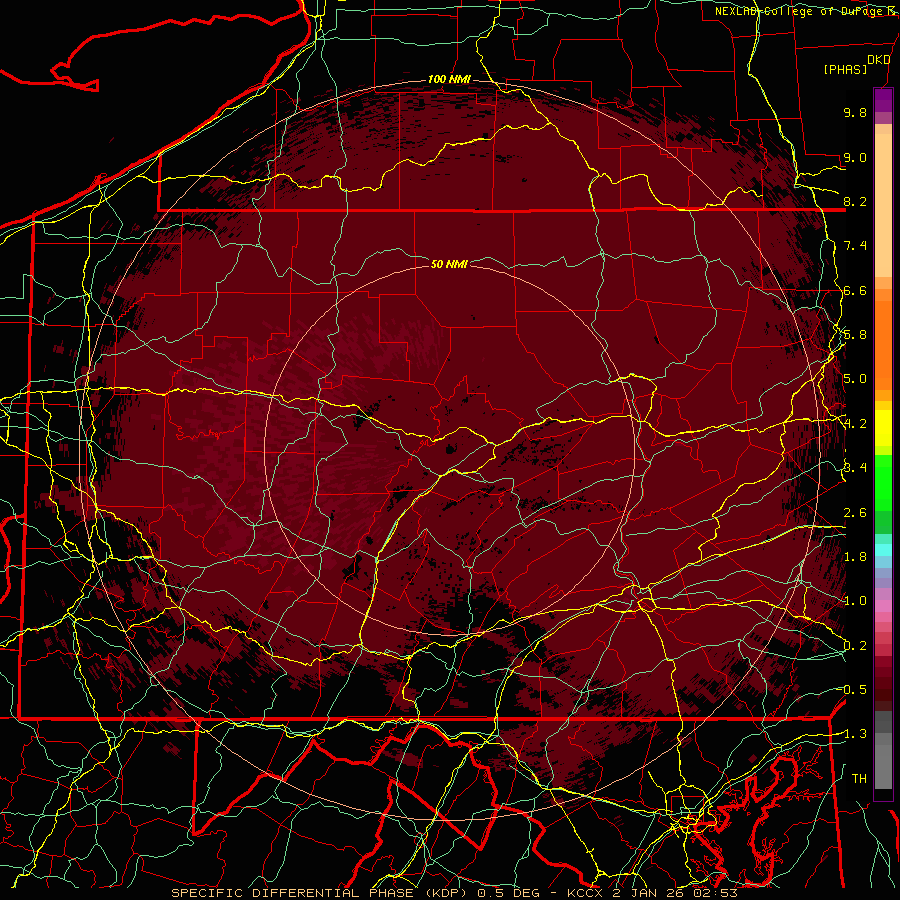The image size is (900, 900).
Task: Select the 5.8 value on the scale
Action: tap(855, 335)
